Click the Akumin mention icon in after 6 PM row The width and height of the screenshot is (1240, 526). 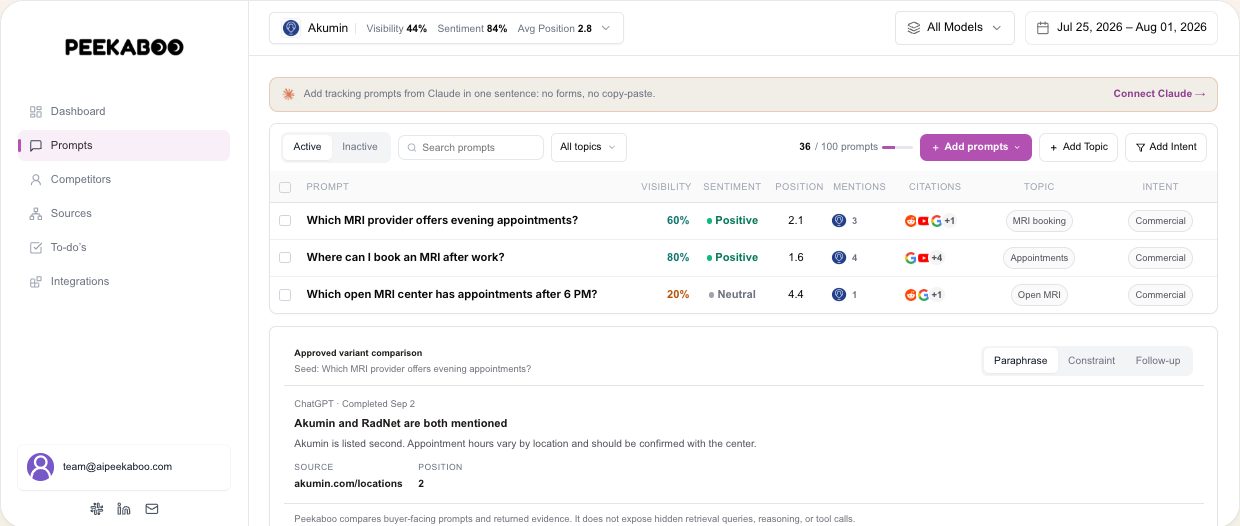839,295
